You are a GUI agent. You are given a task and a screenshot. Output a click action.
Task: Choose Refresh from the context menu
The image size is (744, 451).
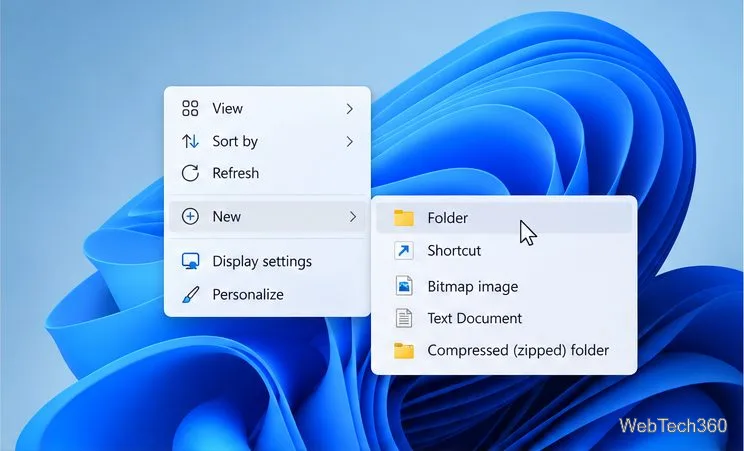(268, 173)
